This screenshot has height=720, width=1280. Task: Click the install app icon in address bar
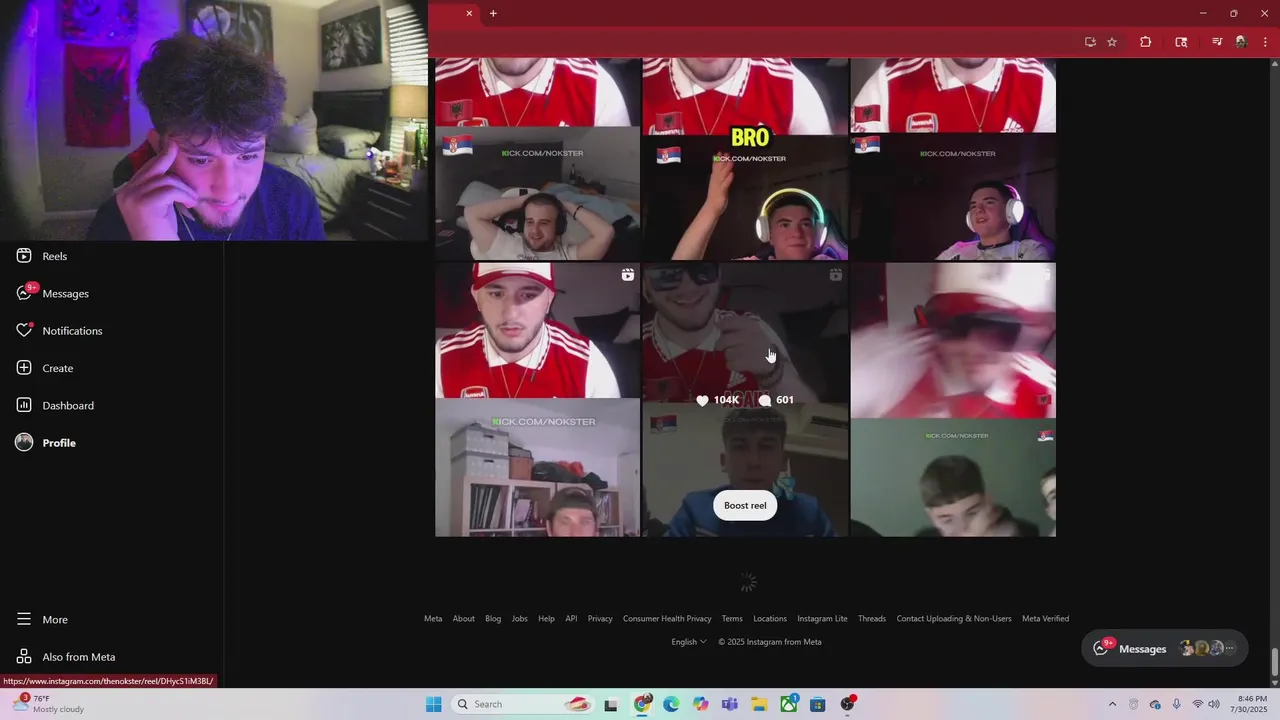1090,42
